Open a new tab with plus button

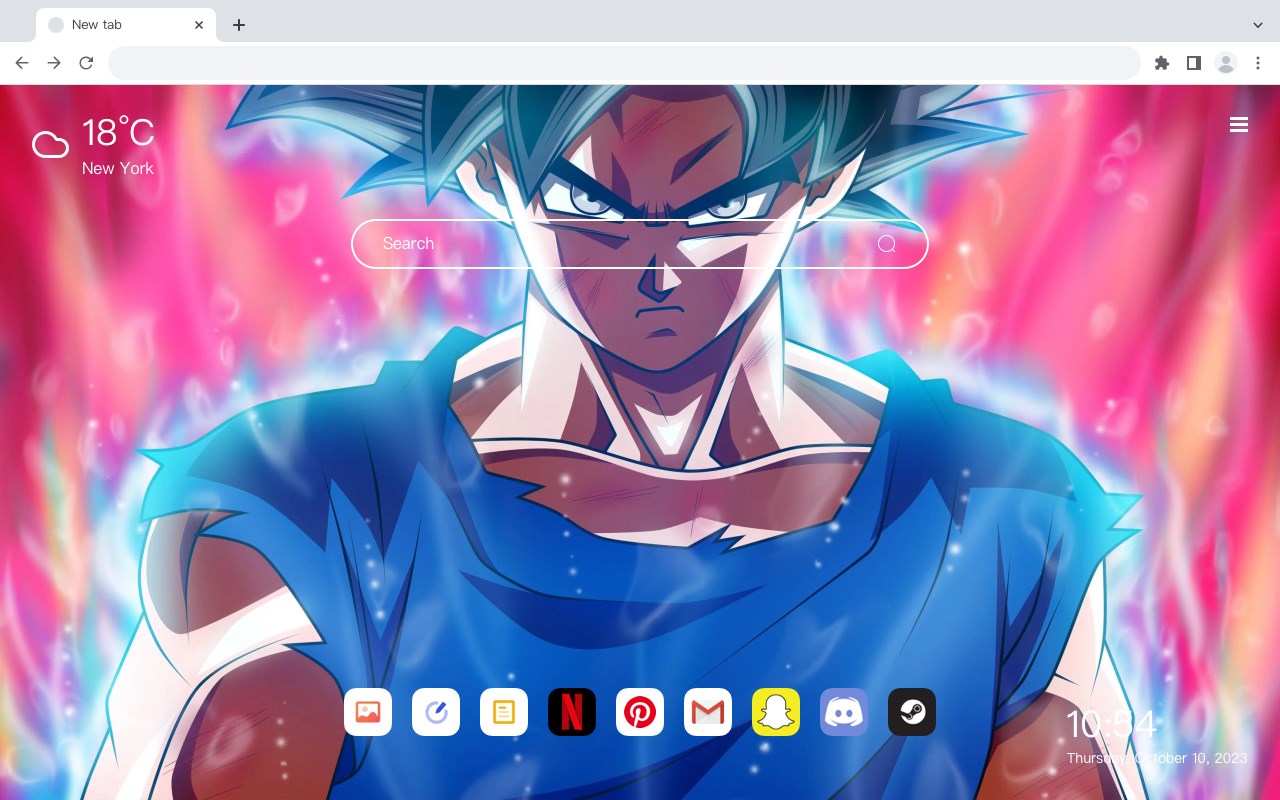click(x=238, y=25)
